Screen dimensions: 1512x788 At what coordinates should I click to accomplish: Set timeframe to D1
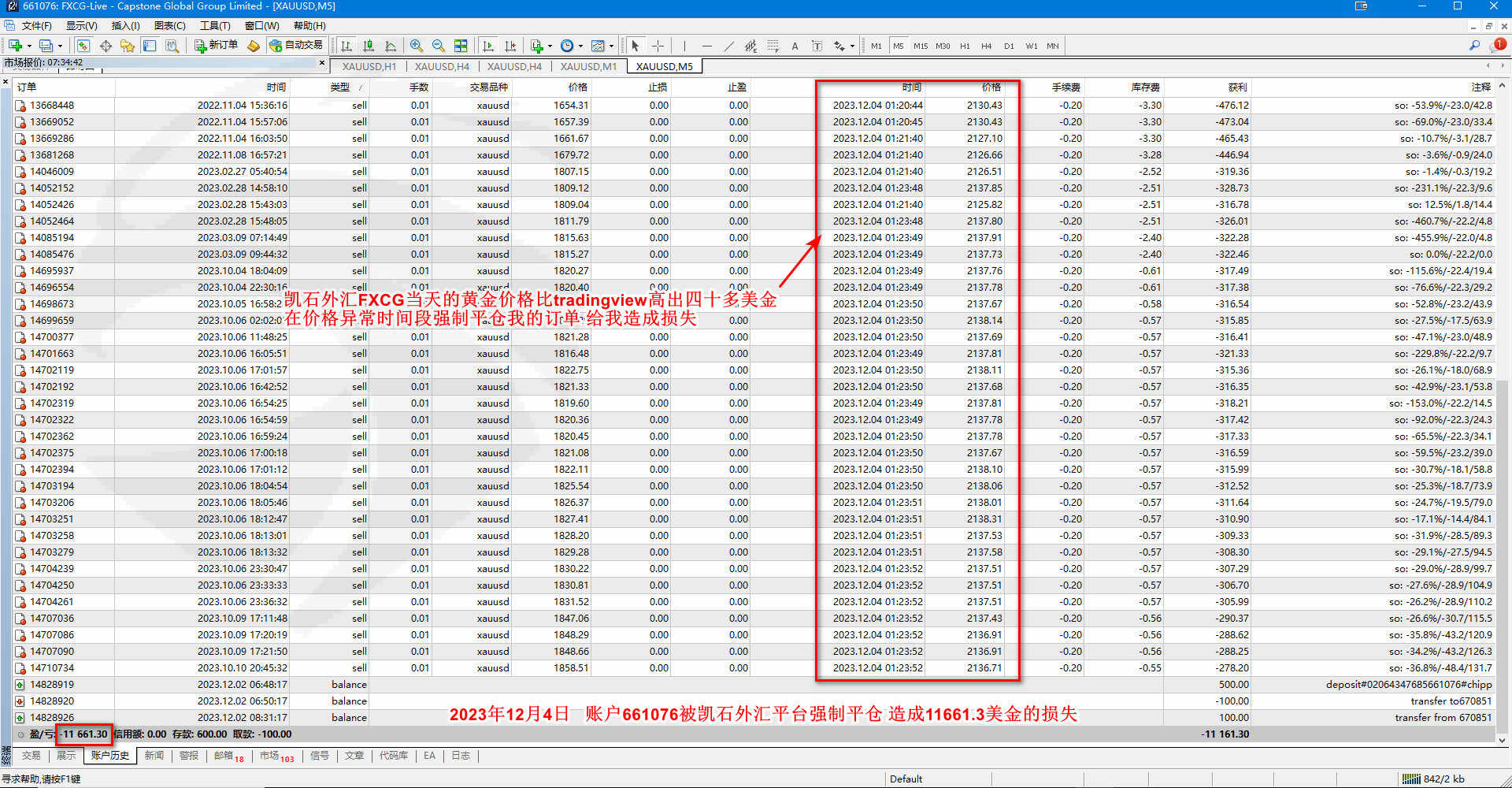[1009, 46]
